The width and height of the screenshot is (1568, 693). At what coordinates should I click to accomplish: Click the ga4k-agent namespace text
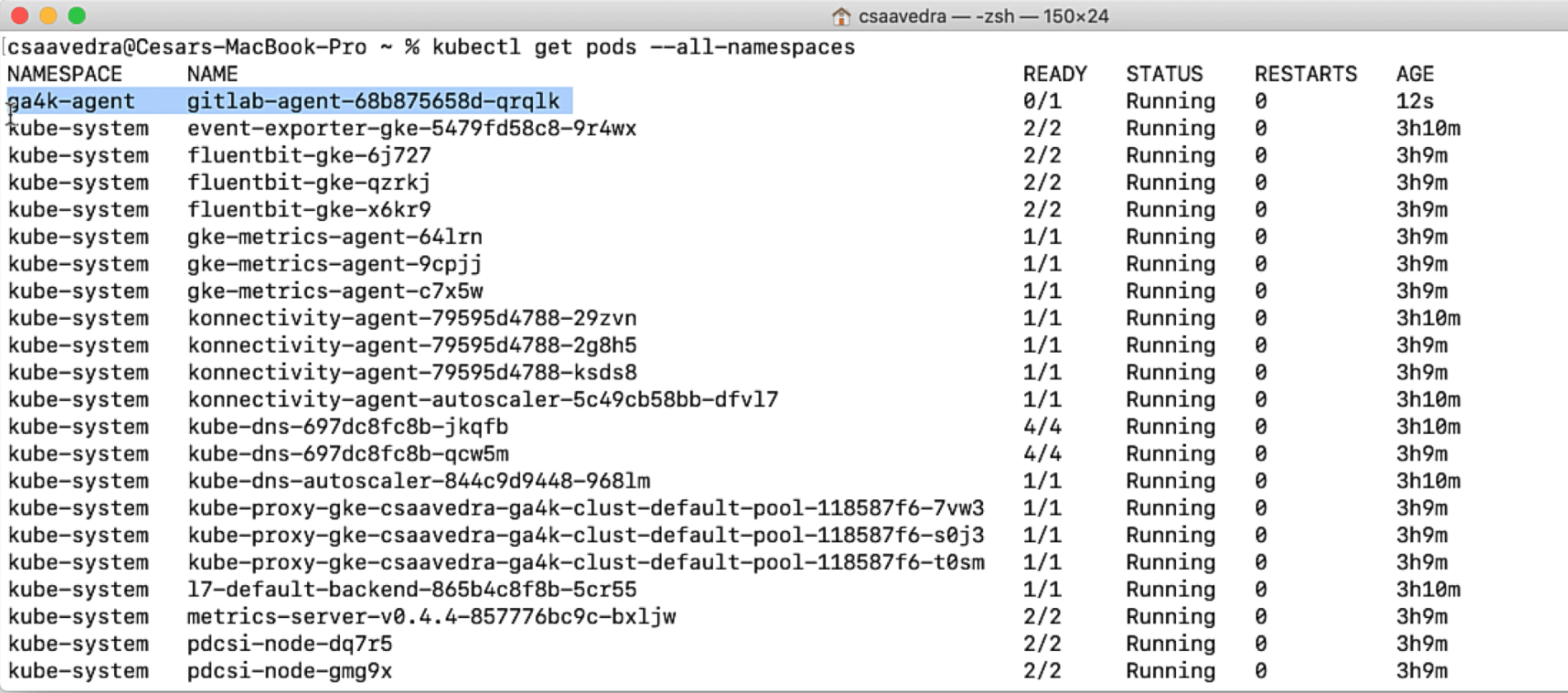(70, 101)
